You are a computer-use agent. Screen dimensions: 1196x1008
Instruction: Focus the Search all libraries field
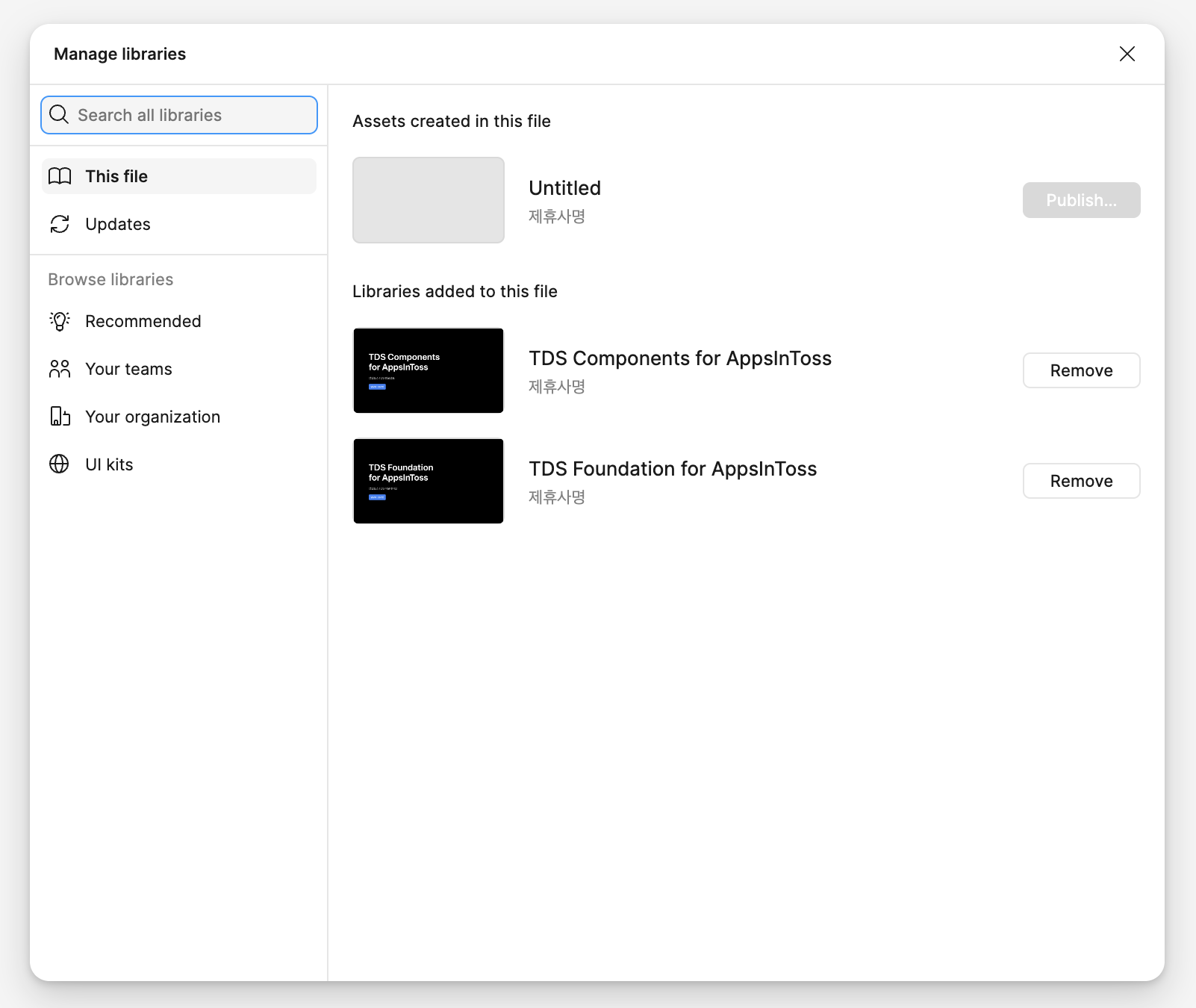coord(179,115)
